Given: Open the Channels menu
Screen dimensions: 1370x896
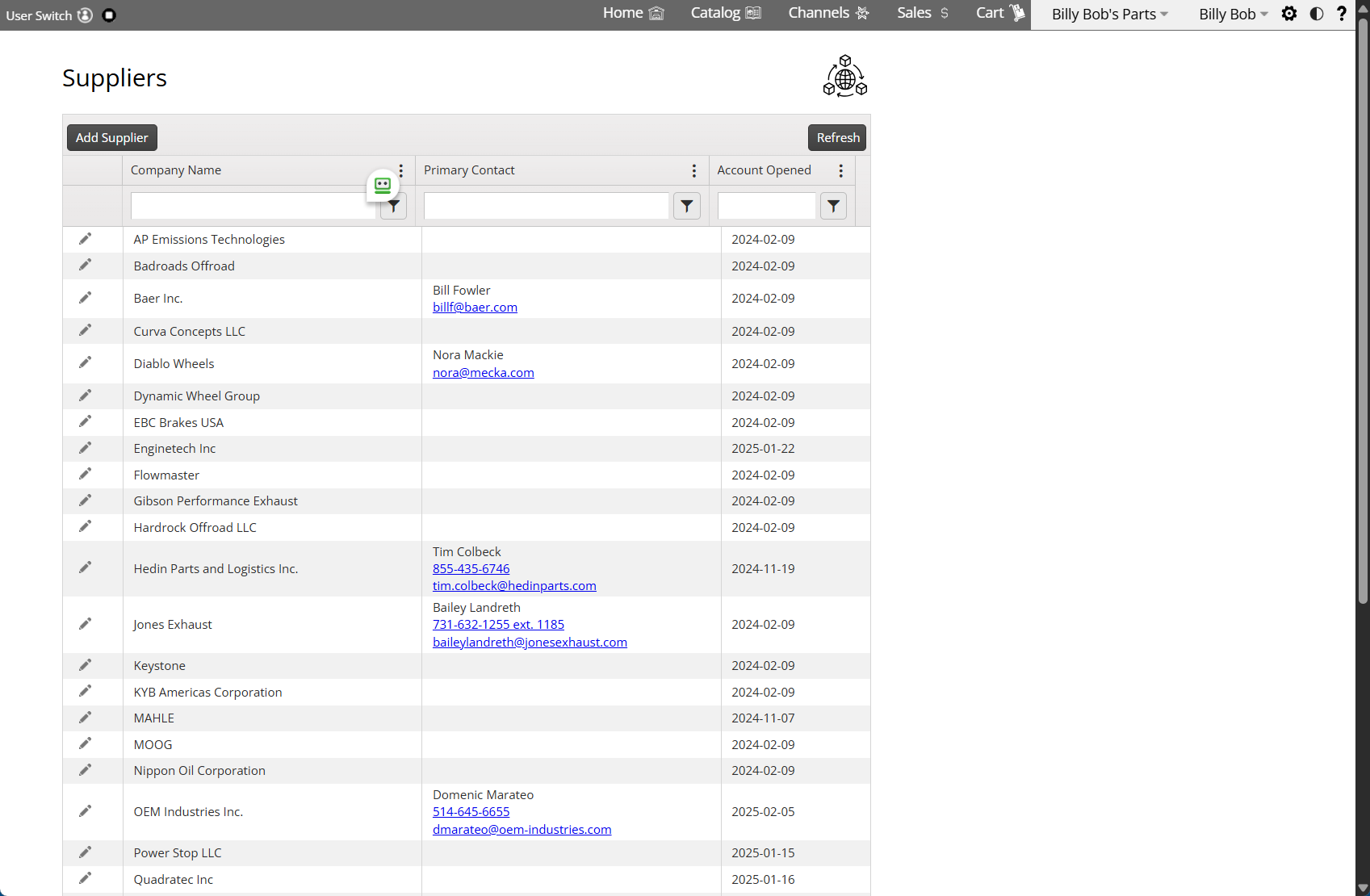Looking at the screenshot, I should point(828,13).
